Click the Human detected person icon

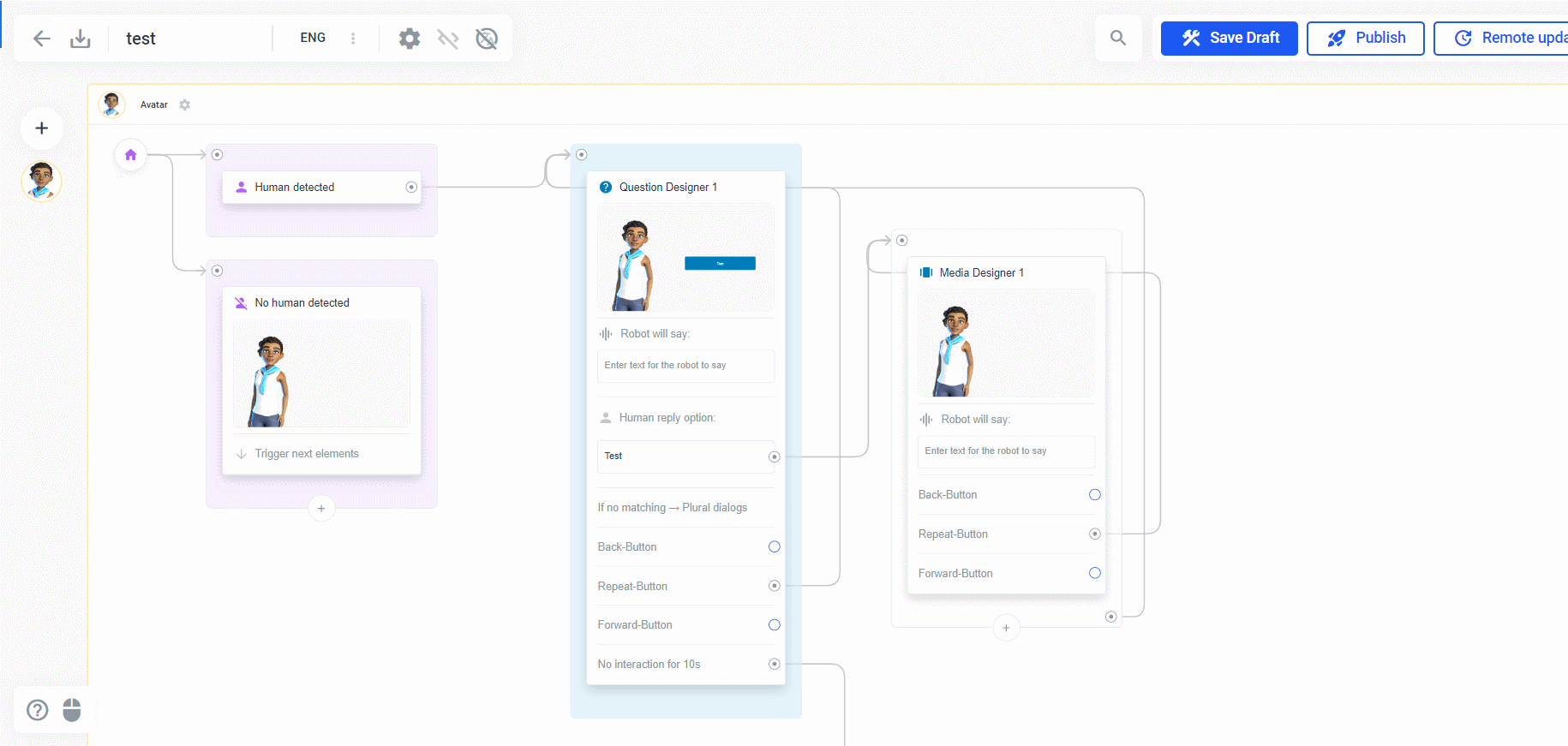pos(242,187)
